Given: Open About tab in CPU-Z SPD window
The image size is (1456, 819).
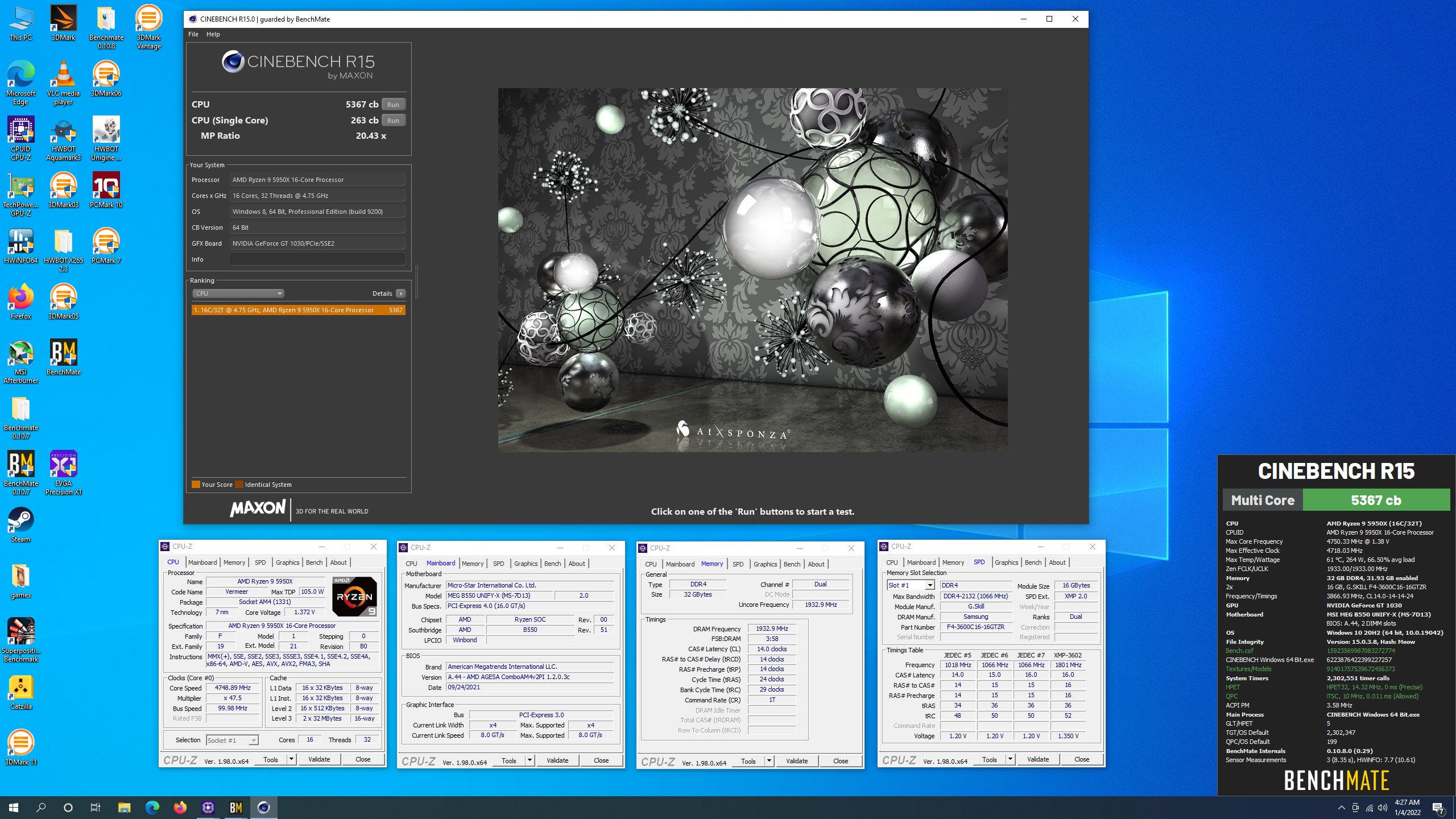Looking at the screenshot, I should (1057, 562).
